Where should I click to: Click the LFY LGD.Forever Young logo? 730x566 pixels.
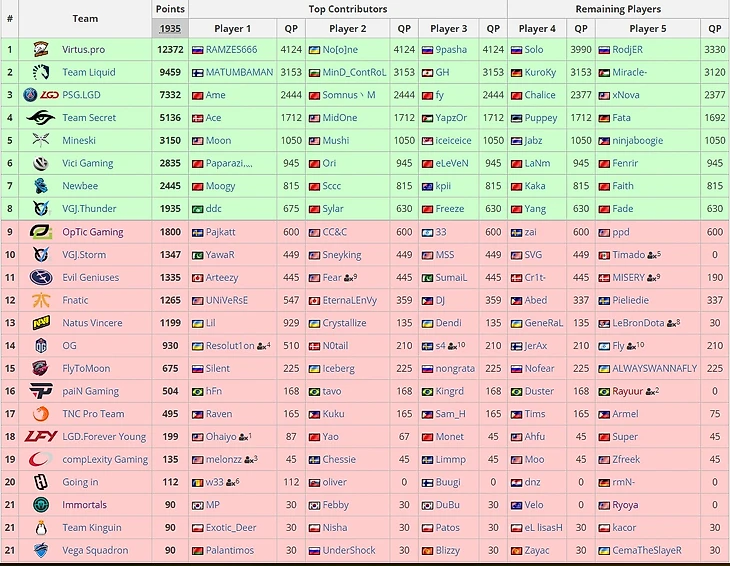click(x=41, y=437)
